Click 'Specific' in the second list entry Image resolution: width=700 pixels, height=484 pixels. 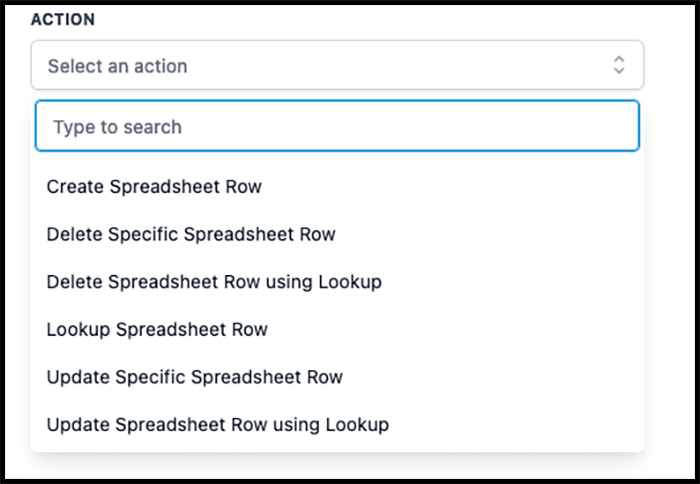[x=143, y=234]
